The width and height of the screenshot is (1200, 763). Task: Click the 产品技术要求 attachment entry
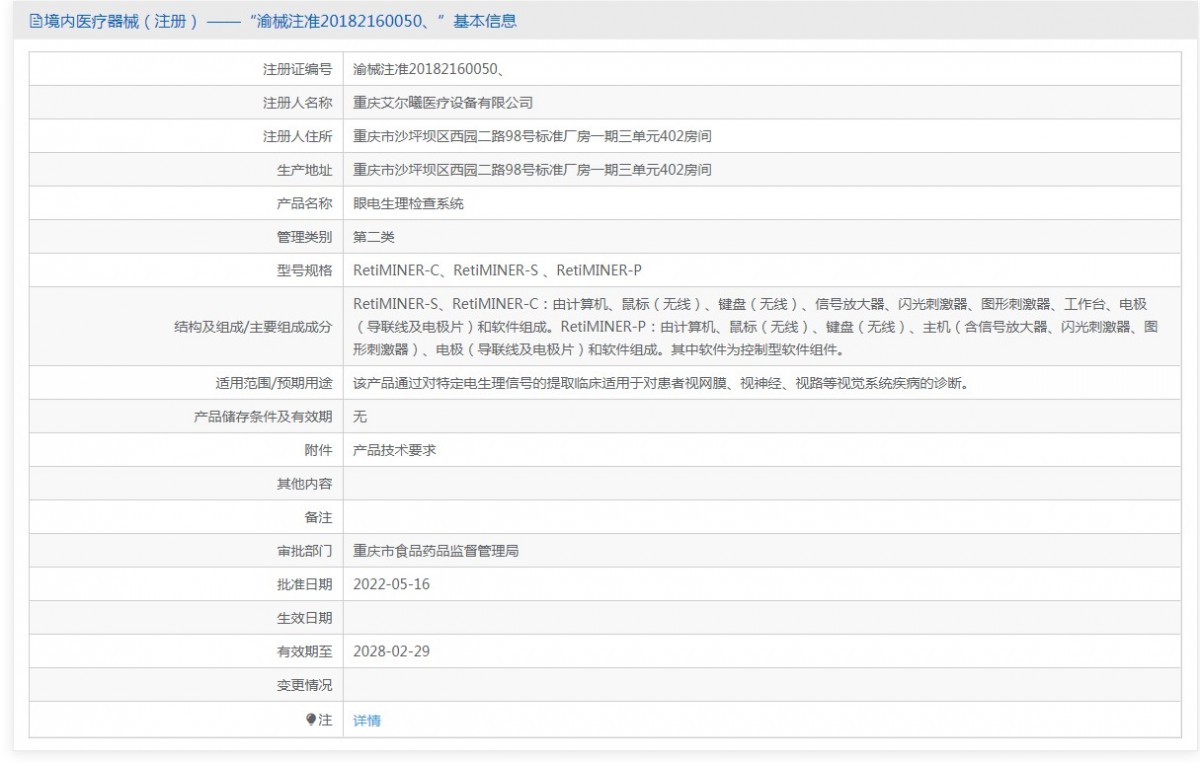pyautogui.click(x=394, y=450)
